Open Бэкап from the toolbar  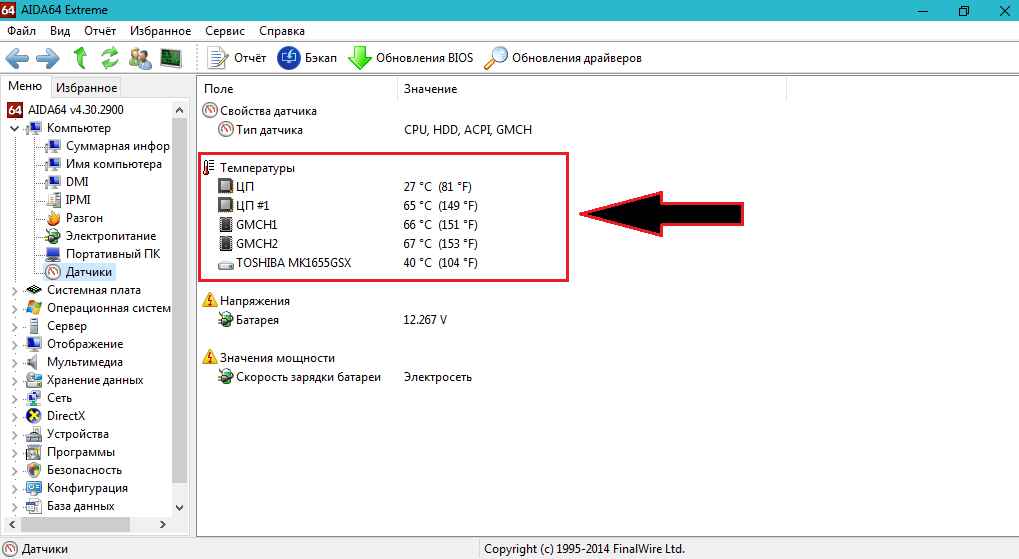[x=307, y=58]
